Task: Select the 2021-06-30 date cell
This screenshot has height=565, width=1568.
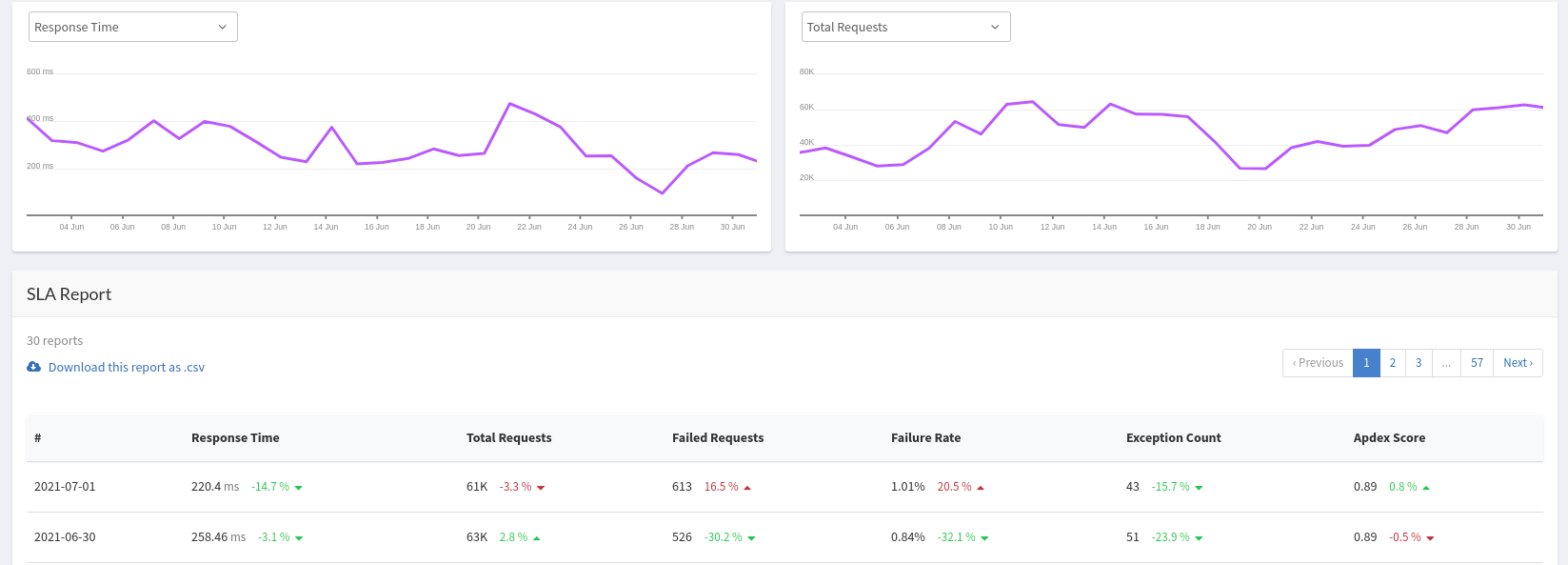Action: coord(65,537)
